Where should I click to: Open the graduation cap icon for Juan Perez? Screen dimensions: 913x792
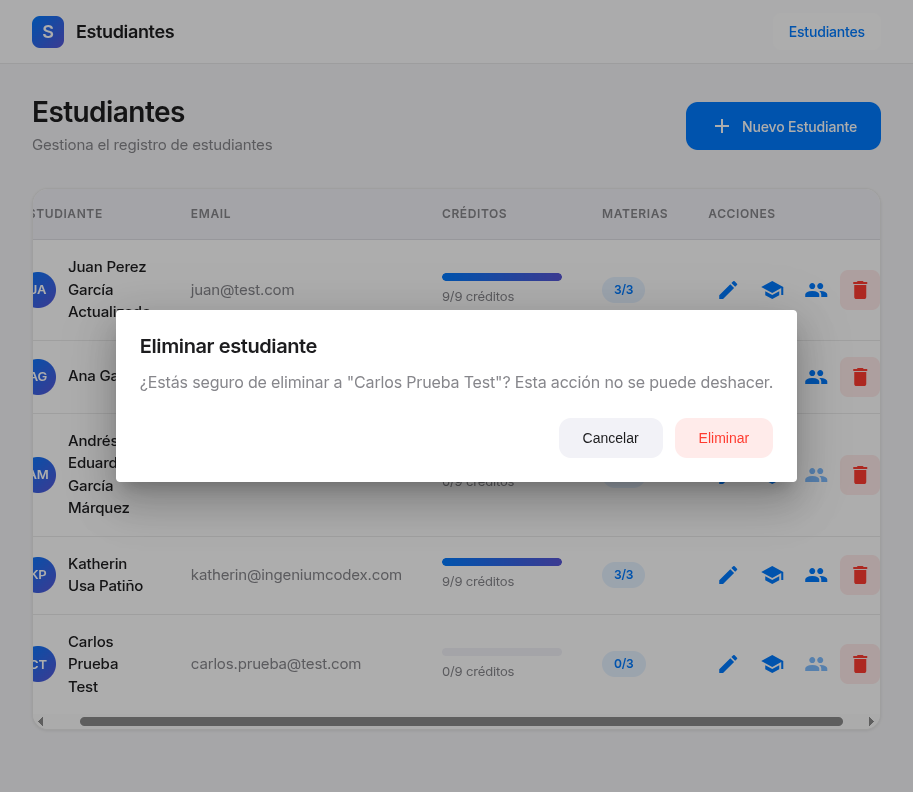(x=772, y=290)
